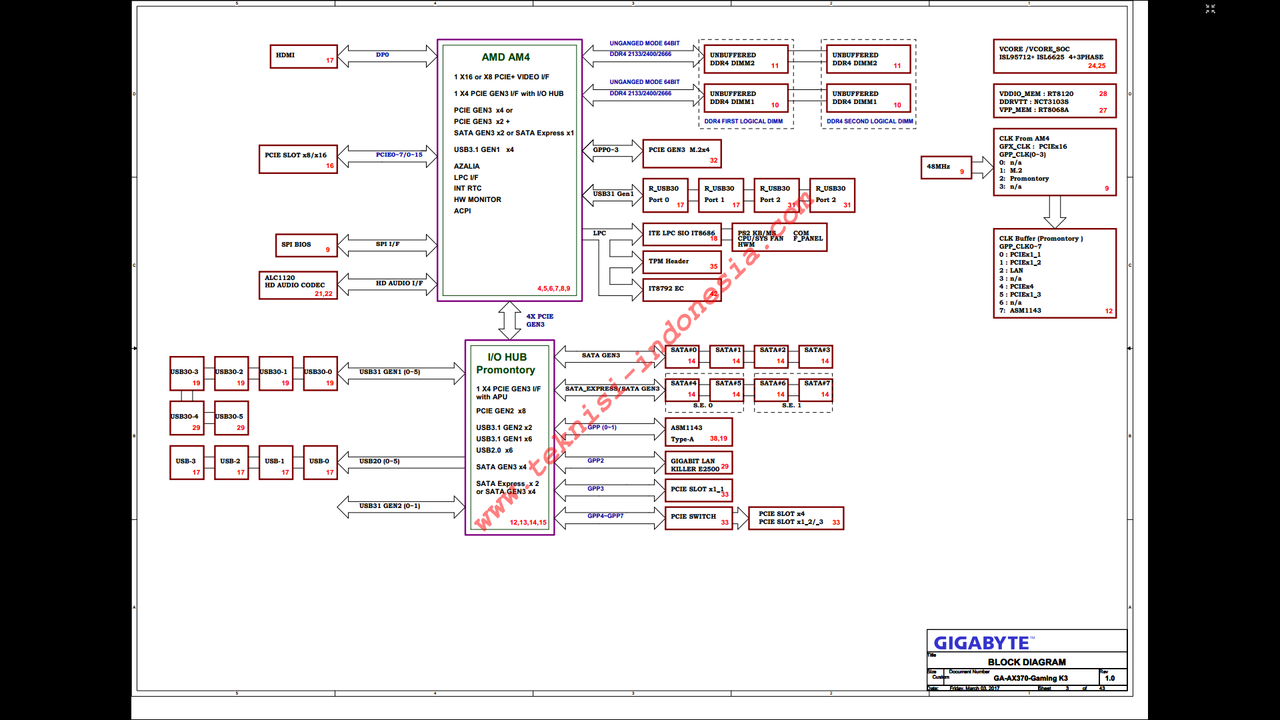The width and height of the screenshot is (1280, 720).
Task: Click the HD AUDIO I/F bus label
Action: tap(400, 283)
